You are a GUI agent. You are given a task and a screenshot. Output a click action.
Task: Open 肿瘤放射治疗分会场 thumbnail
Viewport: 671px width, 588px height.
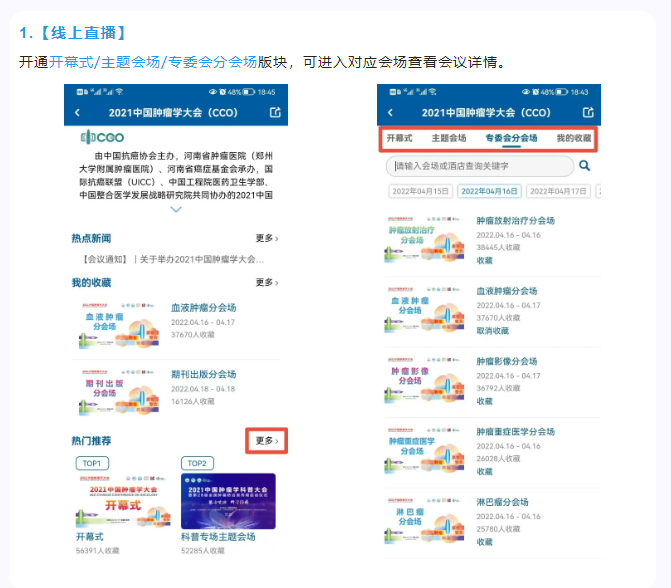[425, 239]
